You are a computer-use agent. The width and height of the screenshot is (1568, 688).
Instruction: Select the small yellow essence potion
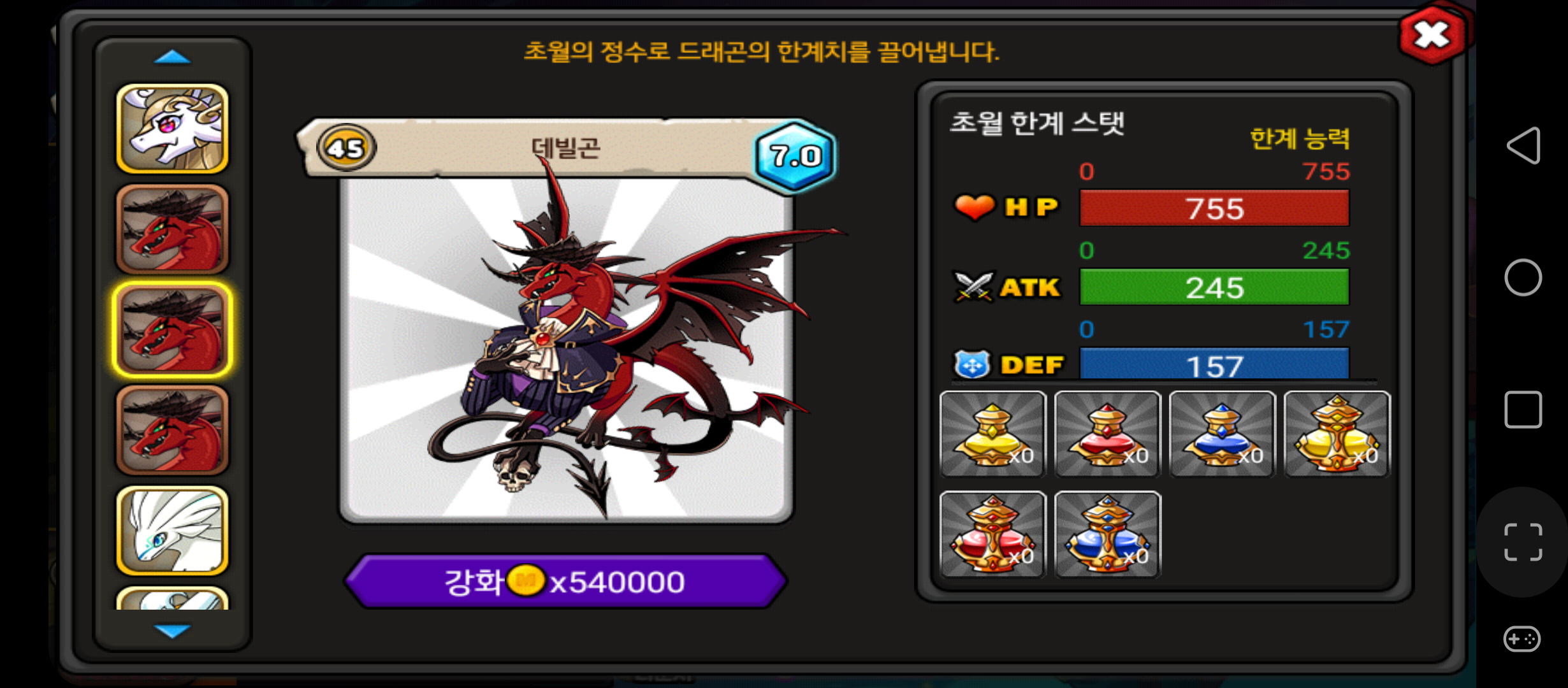click(x=992, y=434)
